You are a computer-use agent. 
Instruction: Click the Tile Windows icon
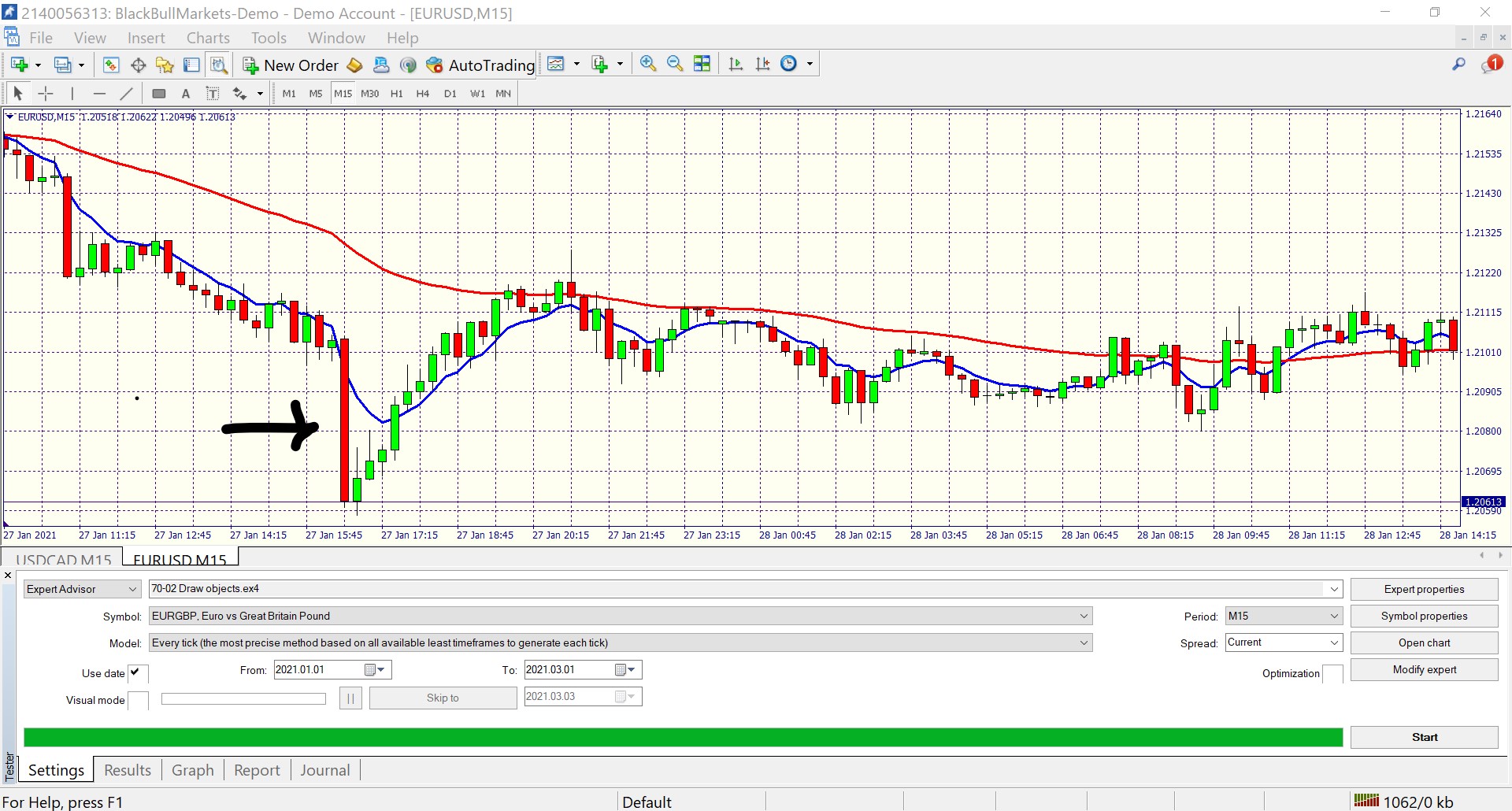[702, 65]
